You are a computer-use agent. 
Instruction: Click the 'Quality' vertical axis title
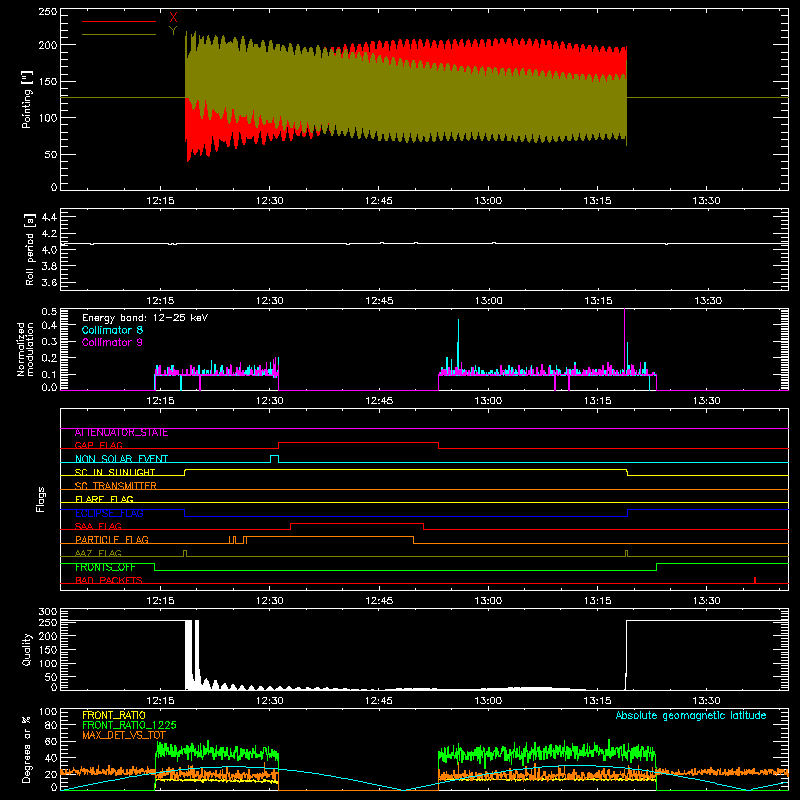(27, 649)
